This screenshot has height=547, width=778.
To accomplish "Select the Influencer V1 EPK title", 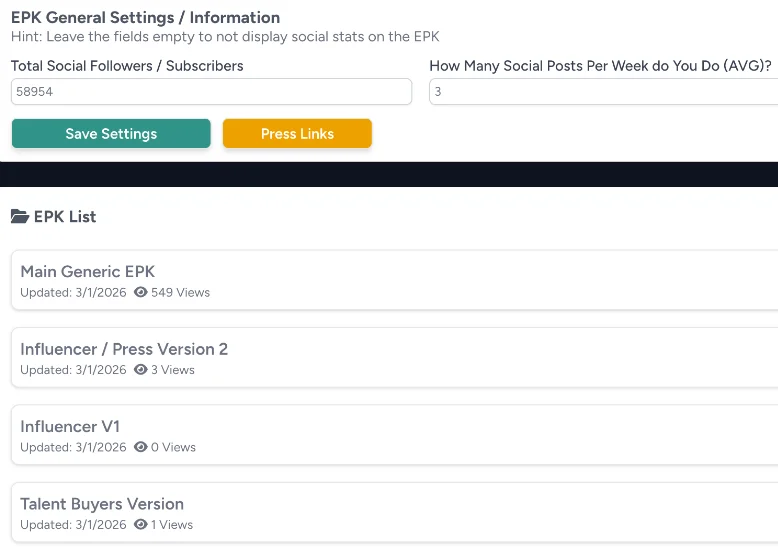I will (x=70, y=426).
